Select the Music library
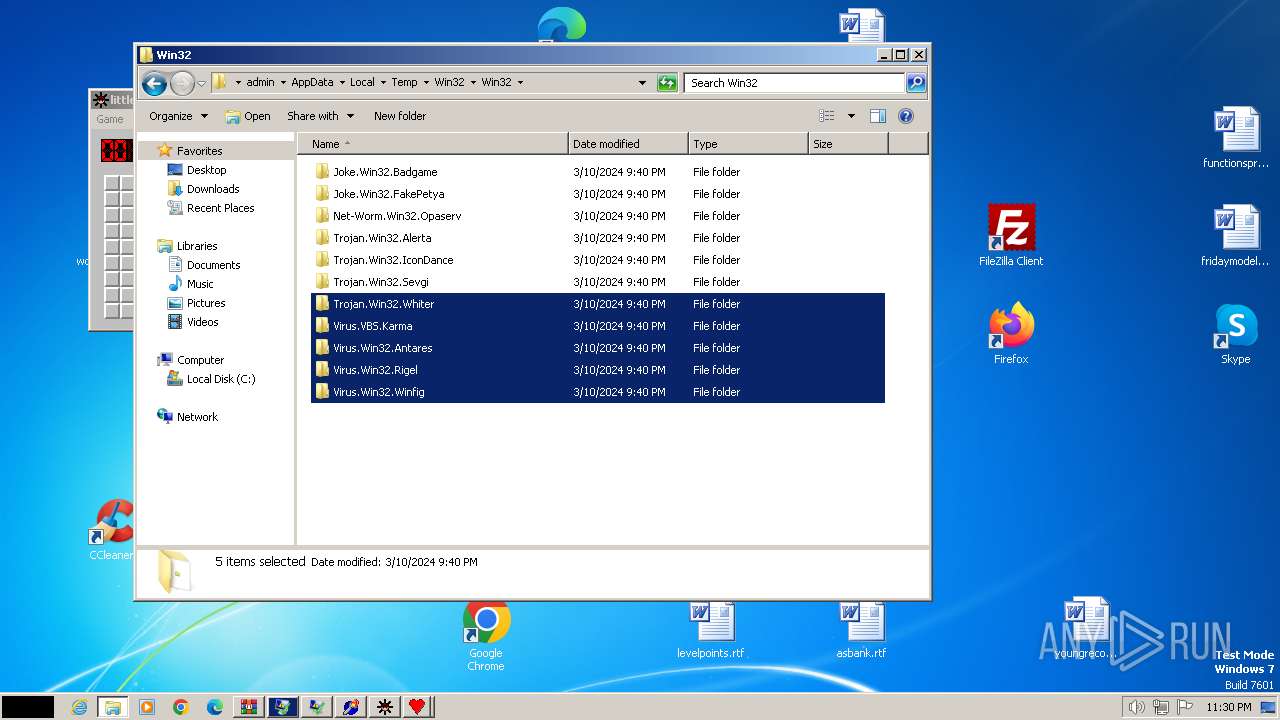1280x720 pixels. point(200,284)
